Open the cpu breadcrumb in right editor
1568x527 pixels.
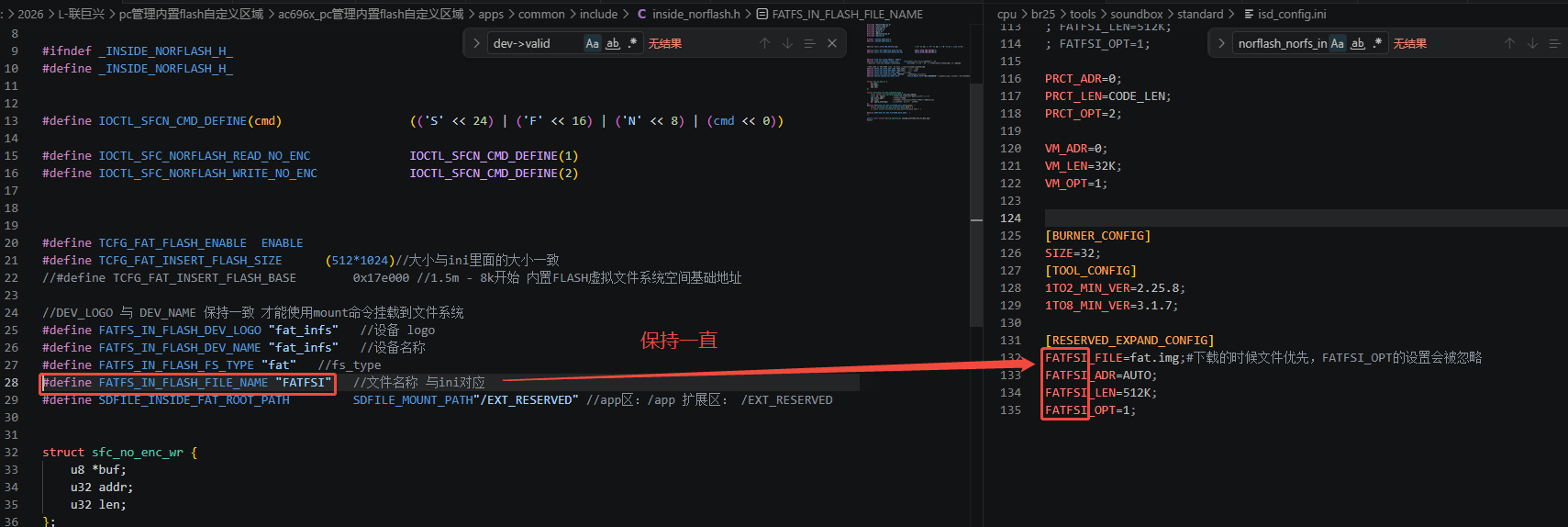click(1006, 14)
